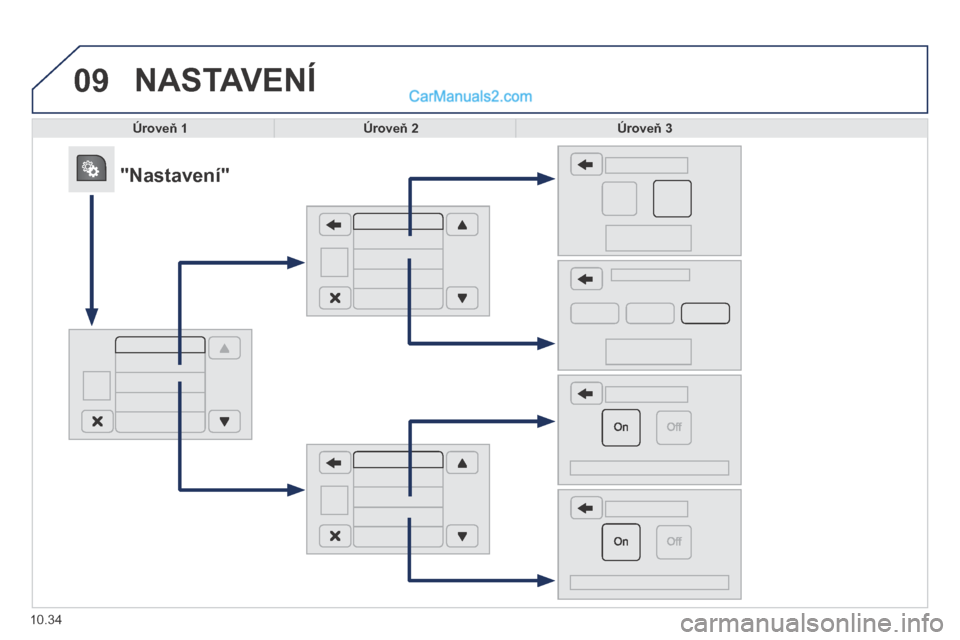
Task: Click back arrow in first Úroveň 3 screen
Action: [x=587, y=165]
